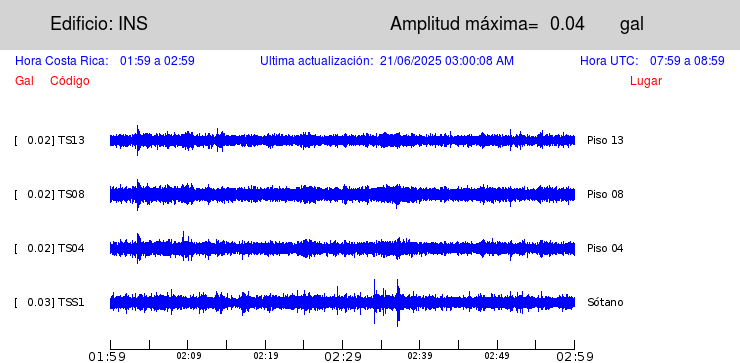
Task: Click the TS08 seismic waveform trace
Action: 342,194
